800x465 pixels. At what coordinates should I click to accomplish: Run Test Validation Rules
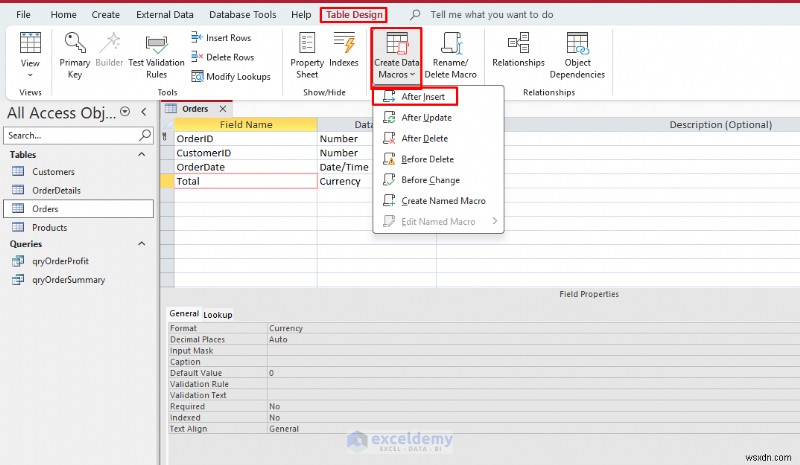[156, 55]
